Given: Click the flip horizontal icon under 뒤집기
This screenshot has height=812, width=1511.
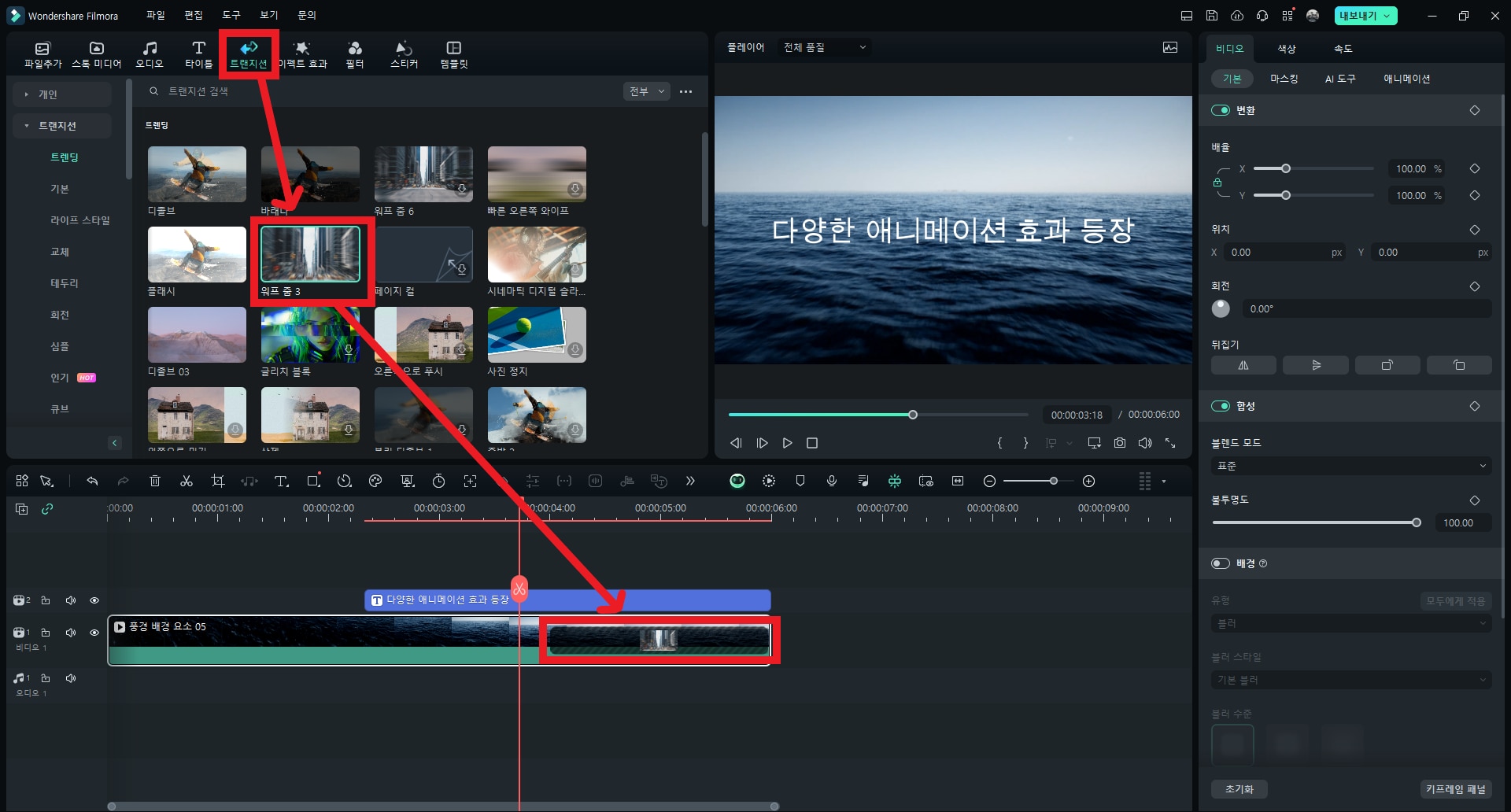Looking at the screenshot, I should click(1243, 365).
